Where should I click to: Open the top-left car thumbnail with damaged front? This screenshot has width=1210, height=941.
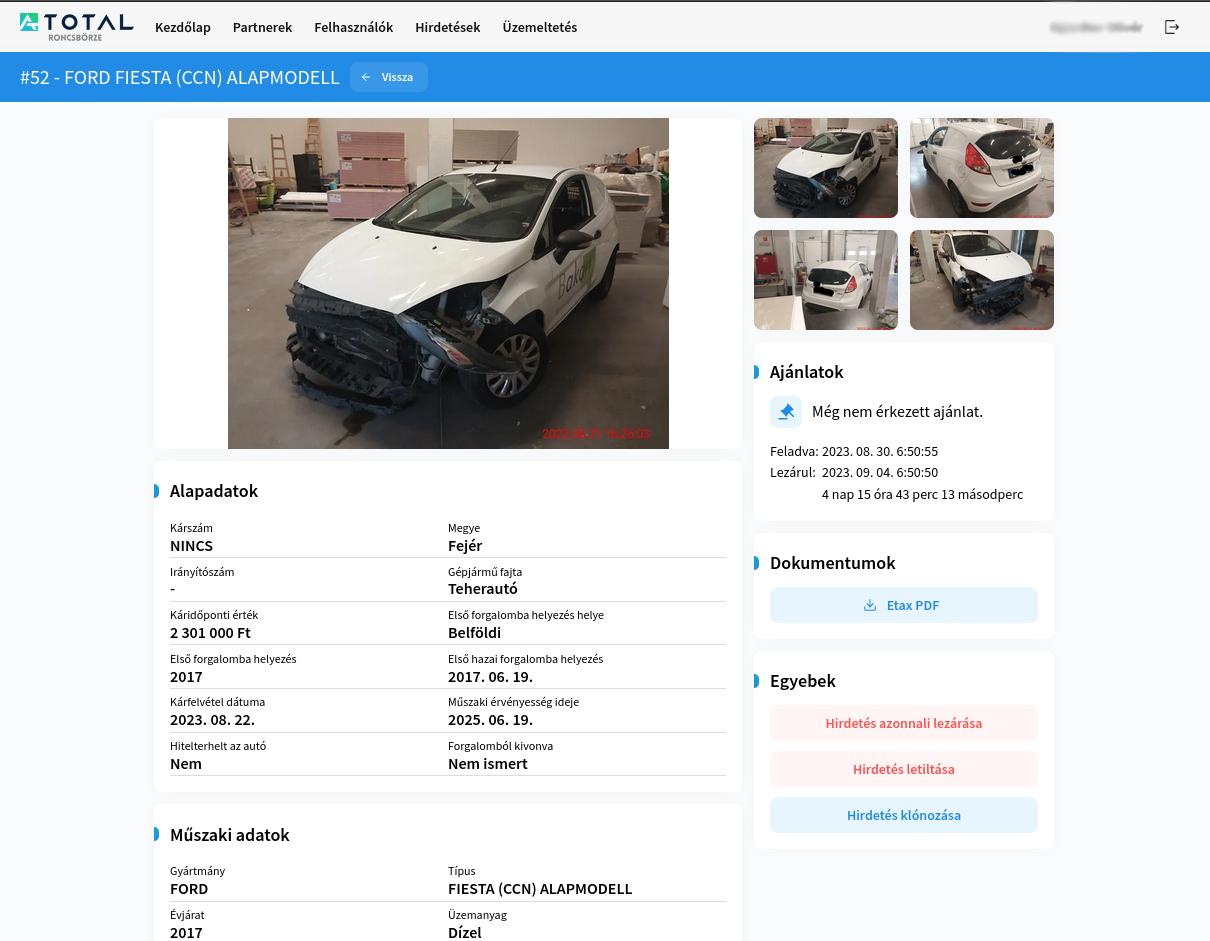[825, 167]
